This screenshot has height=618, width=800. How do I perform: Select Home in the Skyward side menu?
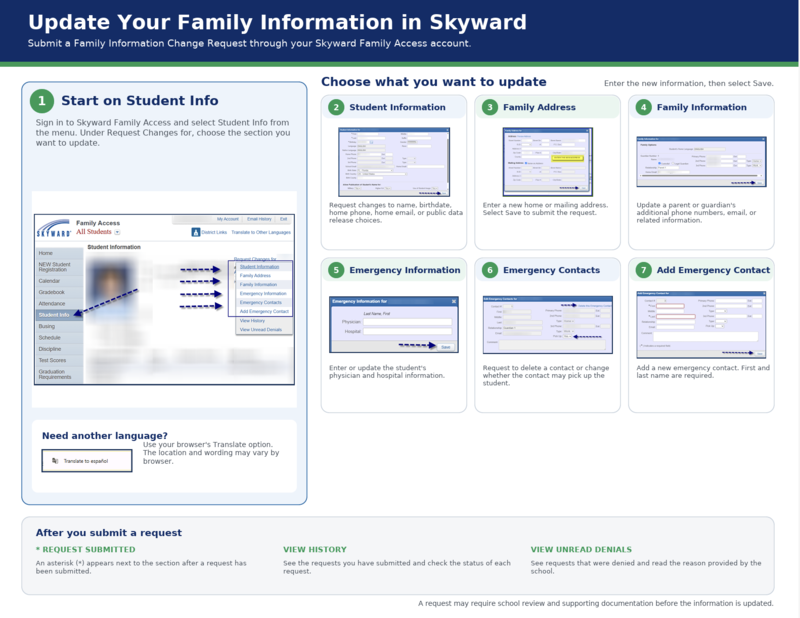point(59,253)
